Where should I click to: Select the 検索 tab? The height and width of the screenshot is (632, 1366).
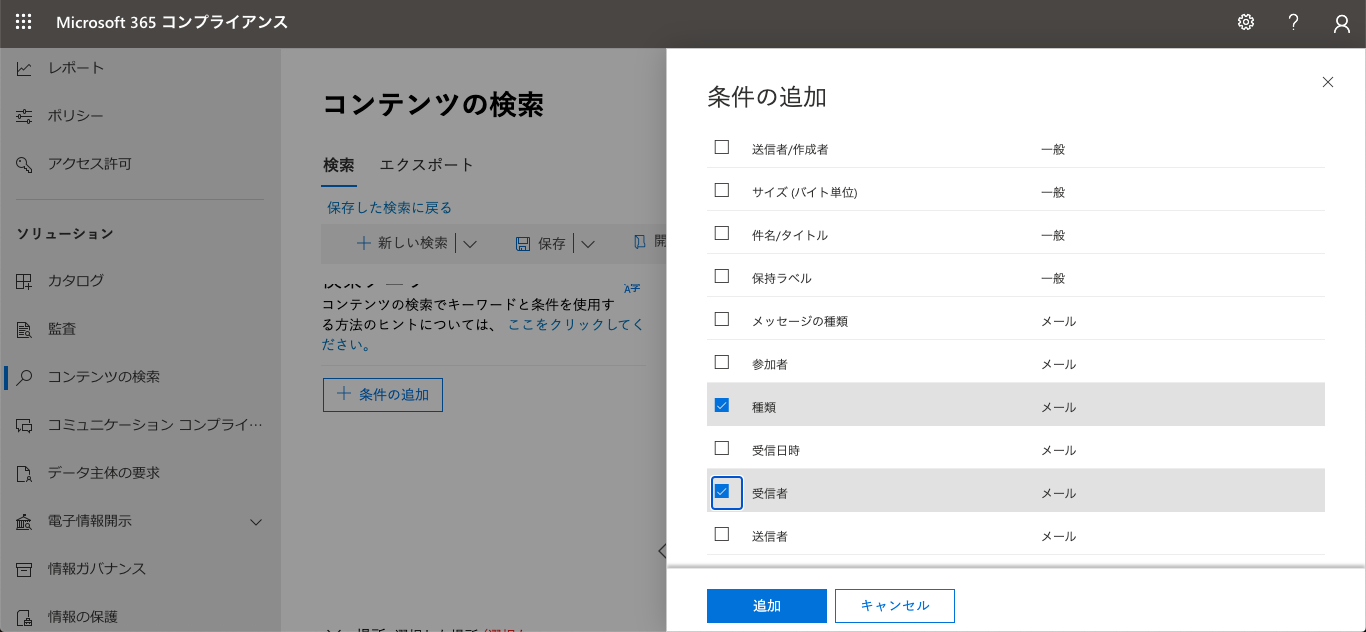[x=339, y=165]
